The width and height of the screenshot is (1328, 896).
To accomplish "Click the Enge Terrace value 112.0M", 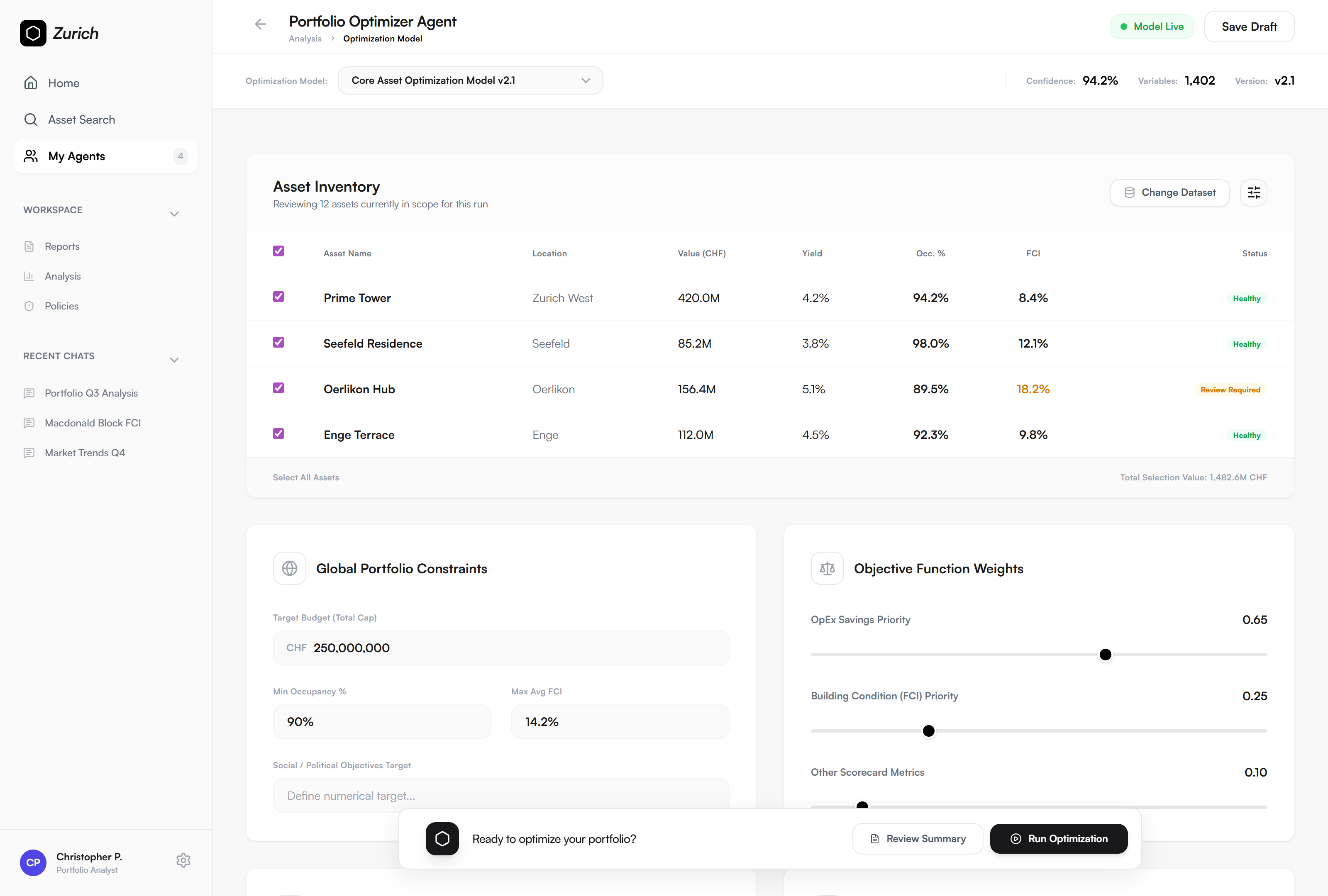I will [x=696, y=435].
